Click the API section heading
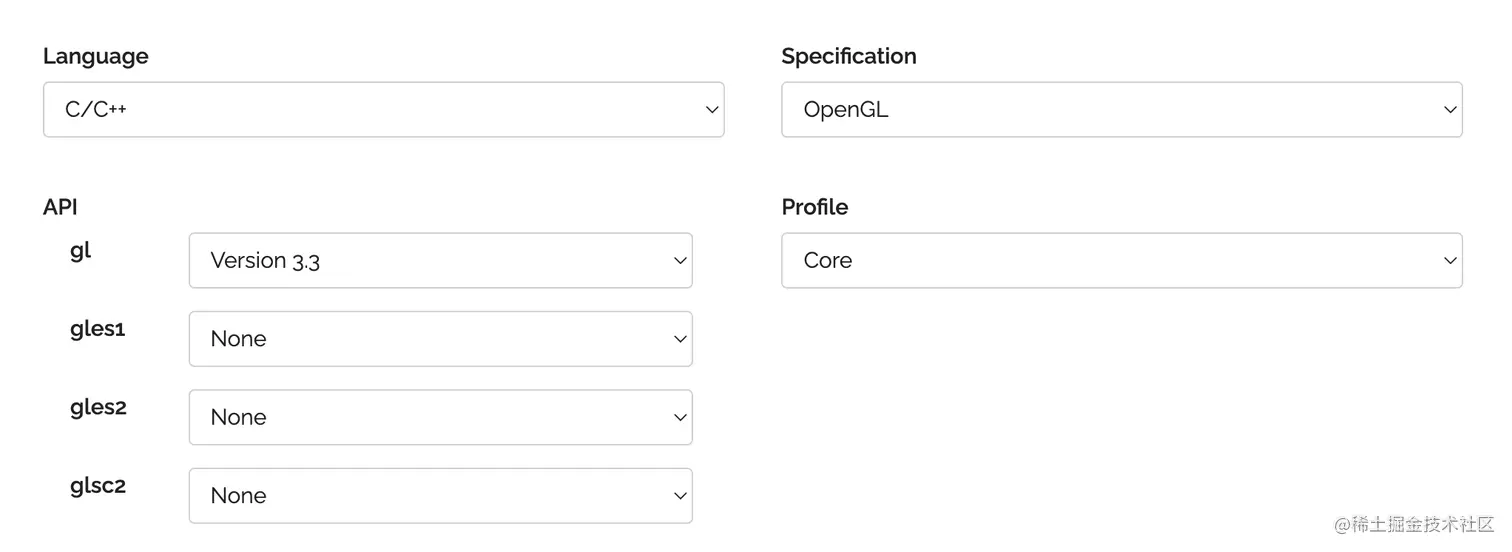The height and width of the screenshot is (552, 1512). 60,207
